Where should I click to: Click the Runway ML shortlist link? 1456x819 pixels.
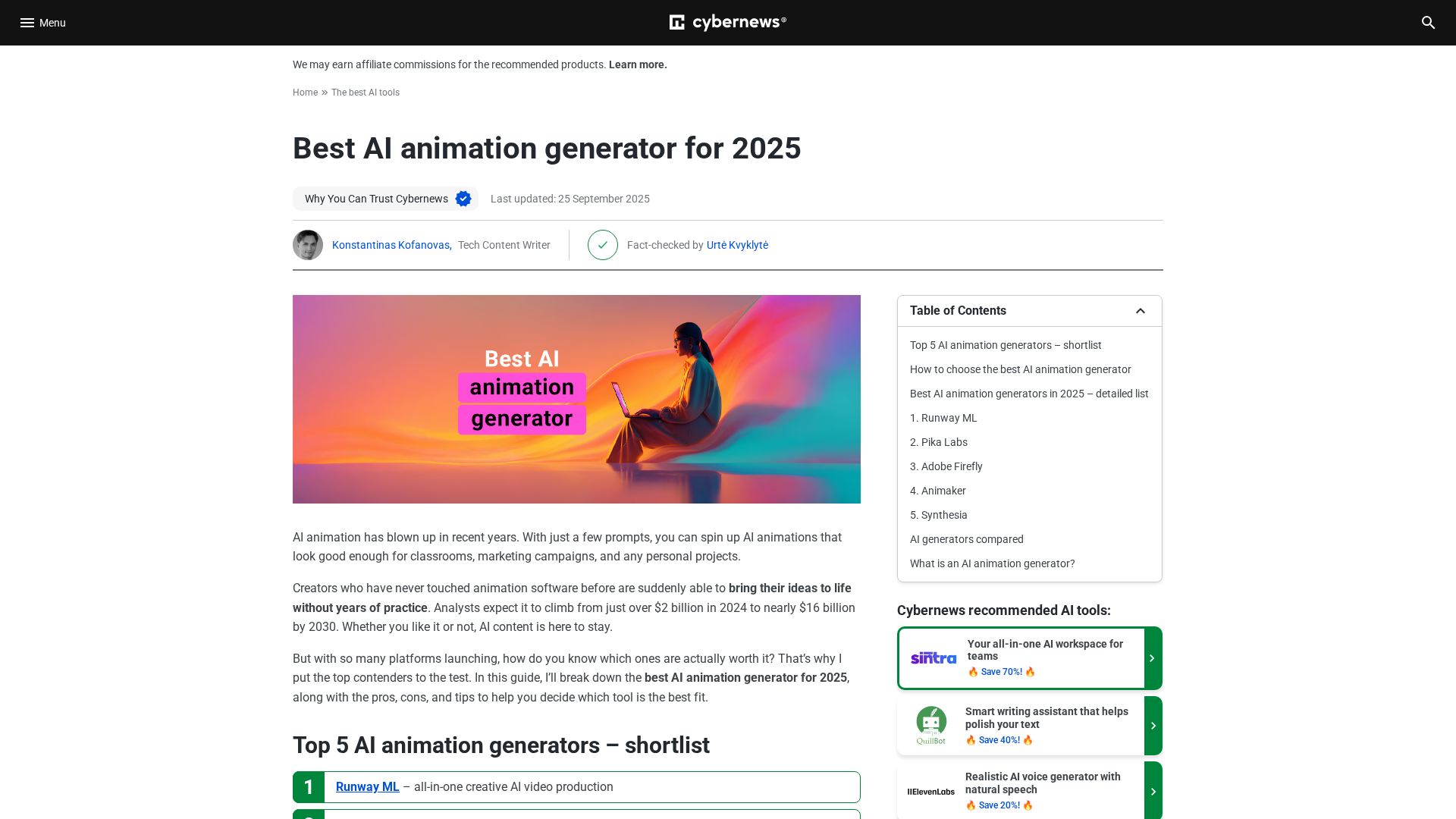(x=367, y=787)
